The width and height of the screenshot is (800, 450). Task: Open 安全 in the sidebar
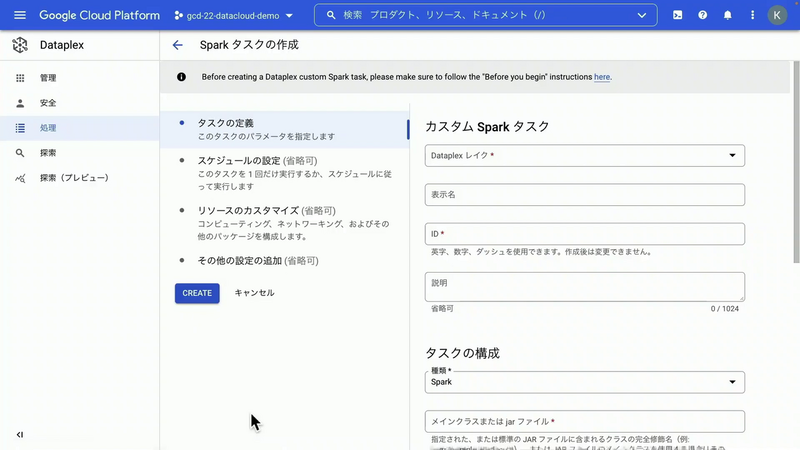coord(80,103)
